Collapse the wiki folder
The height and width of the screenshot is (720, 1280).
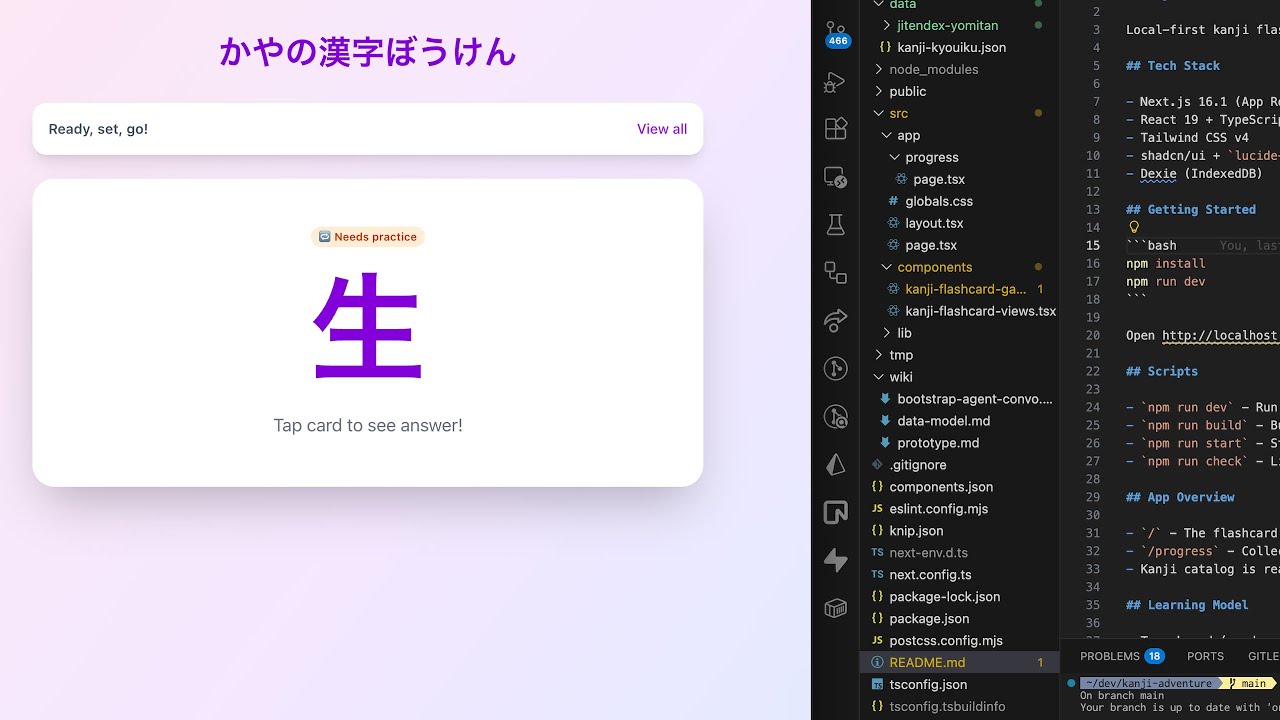pyautogui.click(x=878, y=377)
